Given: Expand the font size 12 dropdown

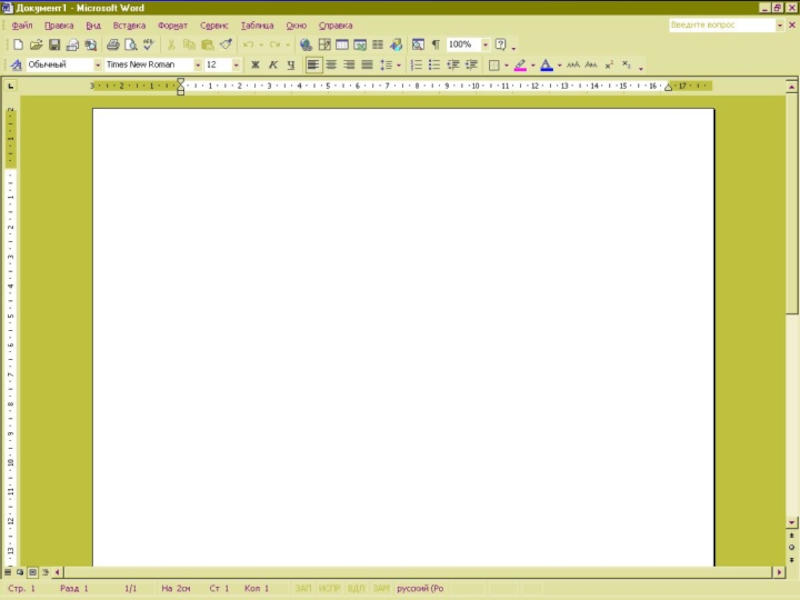Looking at the screenshot, I should point(236,65).
